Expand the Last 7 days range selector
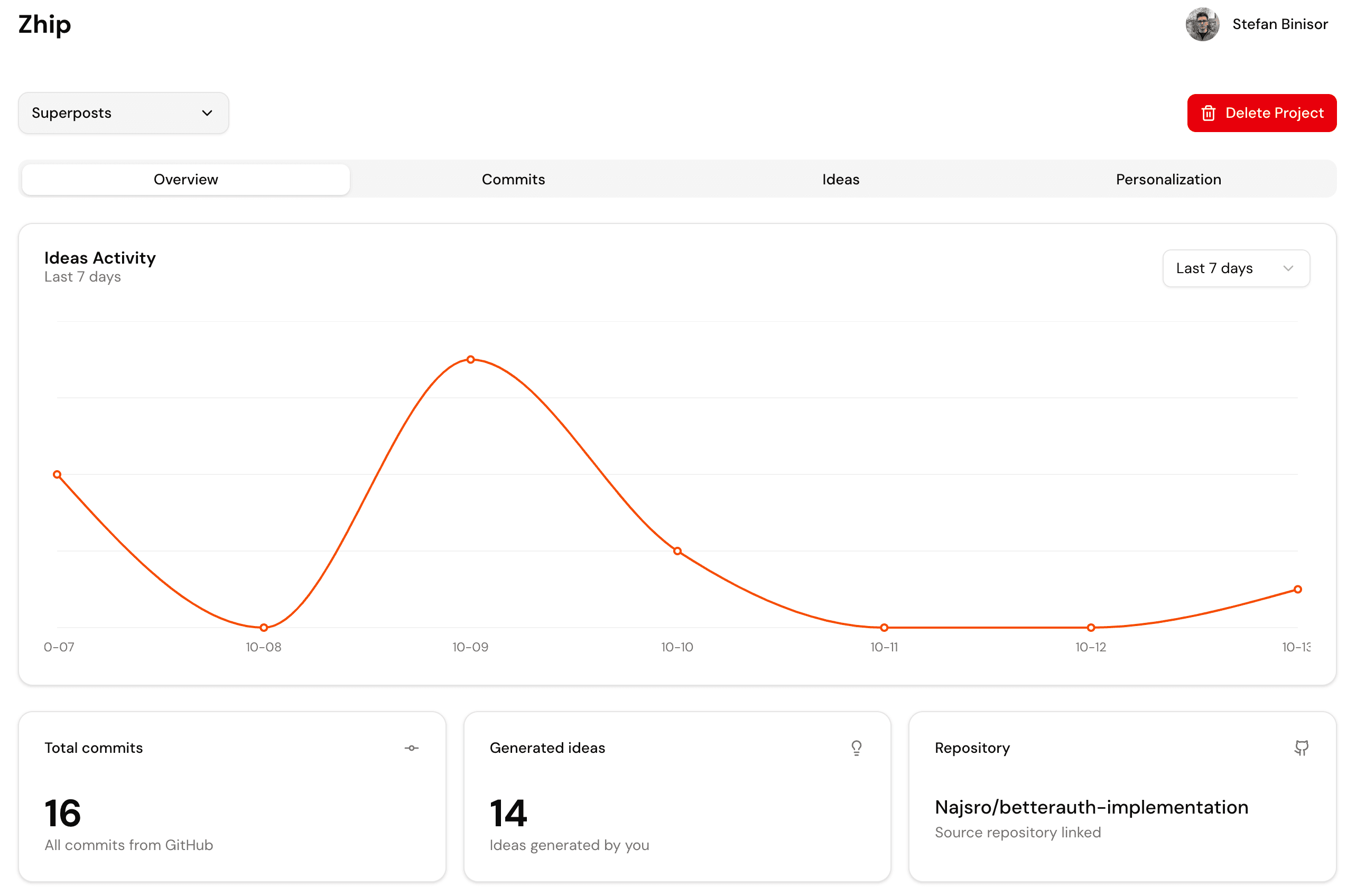Image resolution: width=1356 pixels, height=896 pixels. pos(1236,268)
